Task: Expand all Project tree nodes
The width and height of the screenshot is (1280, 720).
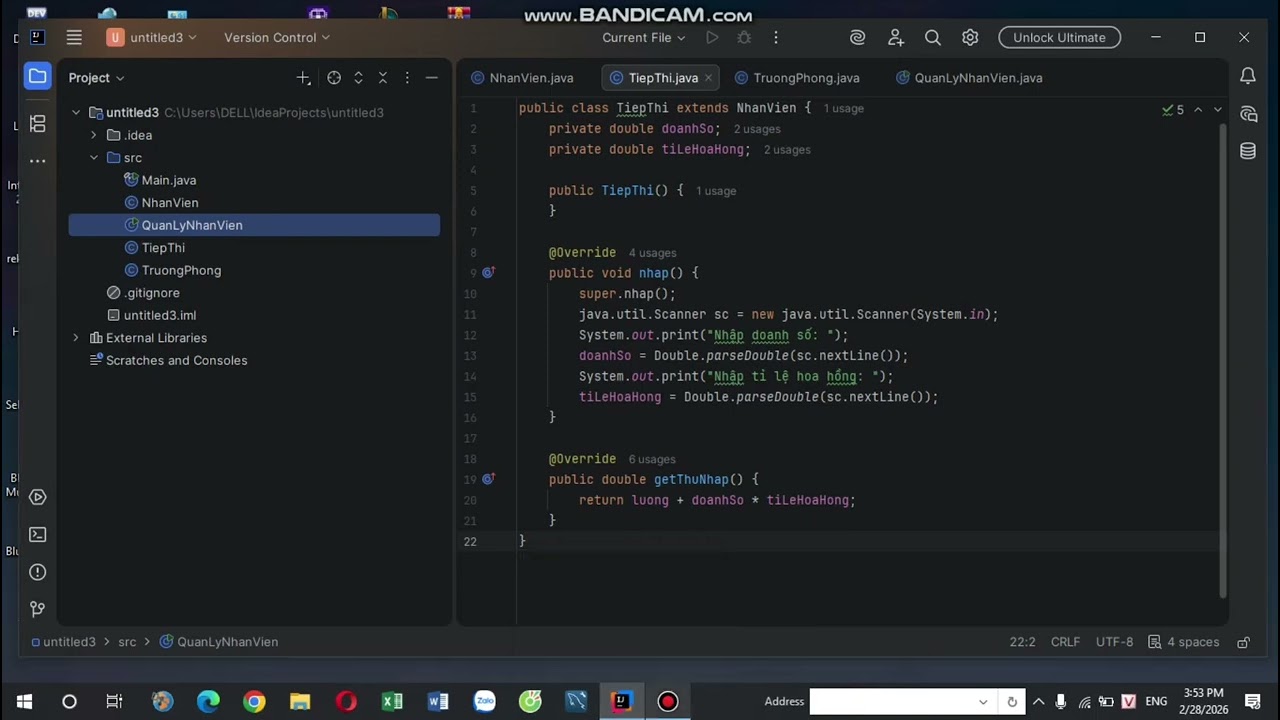Action: [358, 77]
